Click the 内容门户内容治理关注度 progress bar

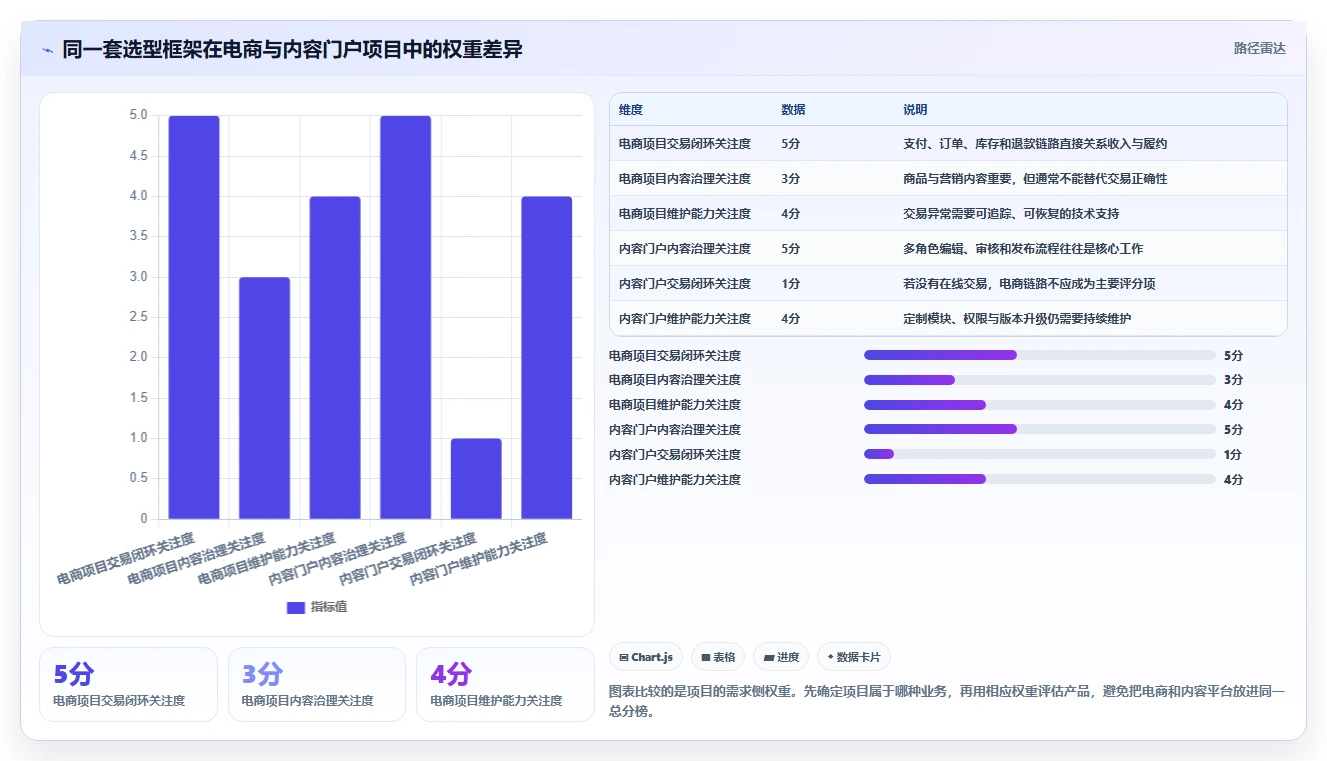coord(1040,430)
